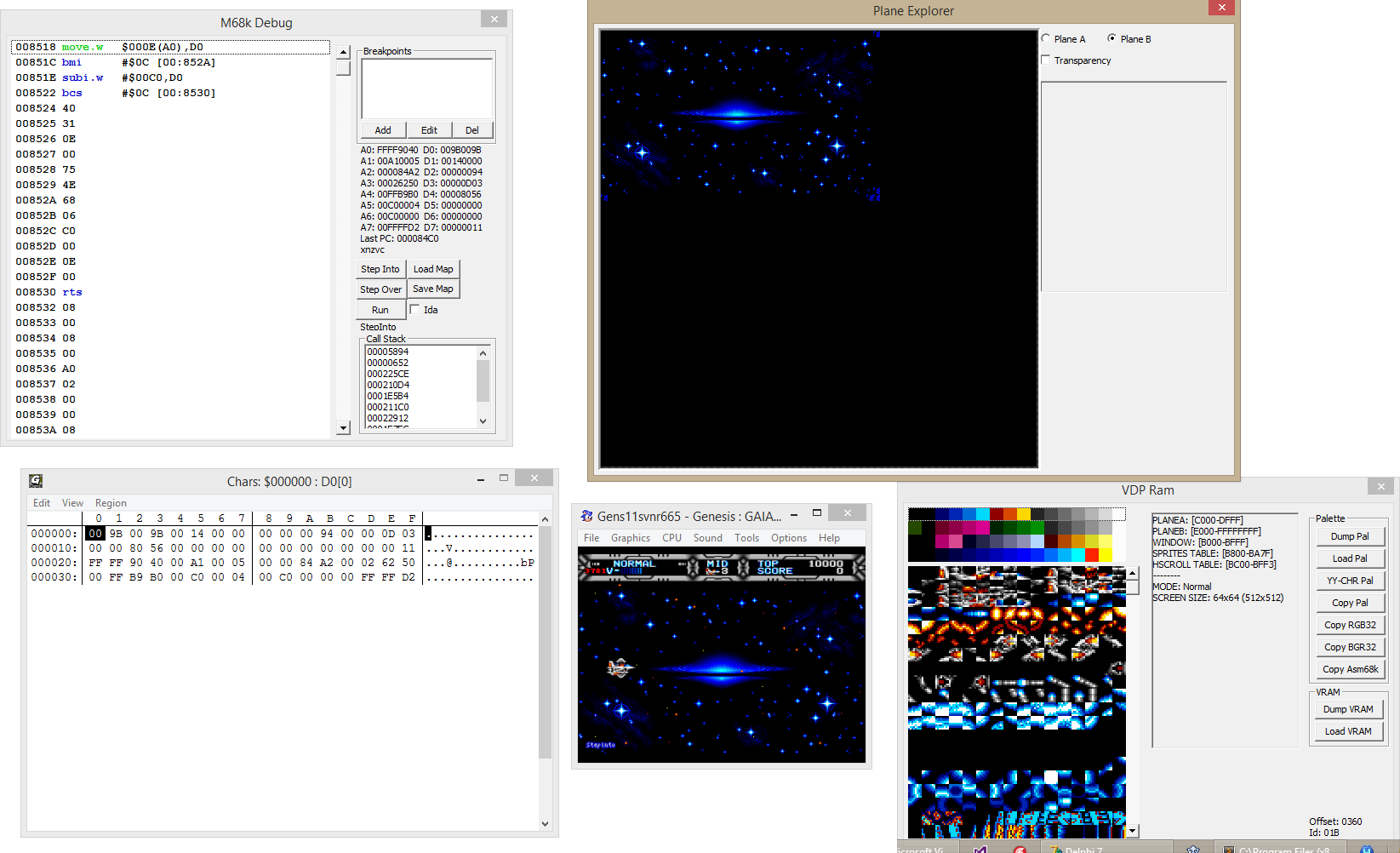Enable the Transparency checkbox in Plane Explorer
Image resolution: width=1400 pixels, height=853 pixels.
(1046, 60)
